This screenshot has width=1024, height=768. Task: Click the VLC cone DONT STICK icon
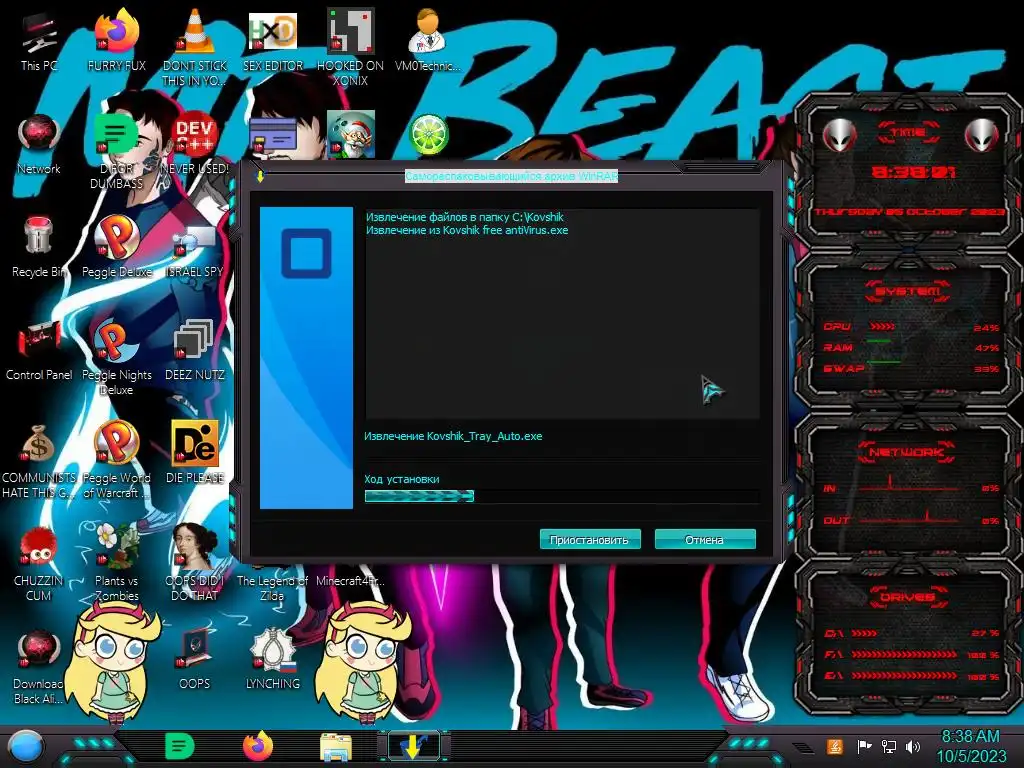195,47
